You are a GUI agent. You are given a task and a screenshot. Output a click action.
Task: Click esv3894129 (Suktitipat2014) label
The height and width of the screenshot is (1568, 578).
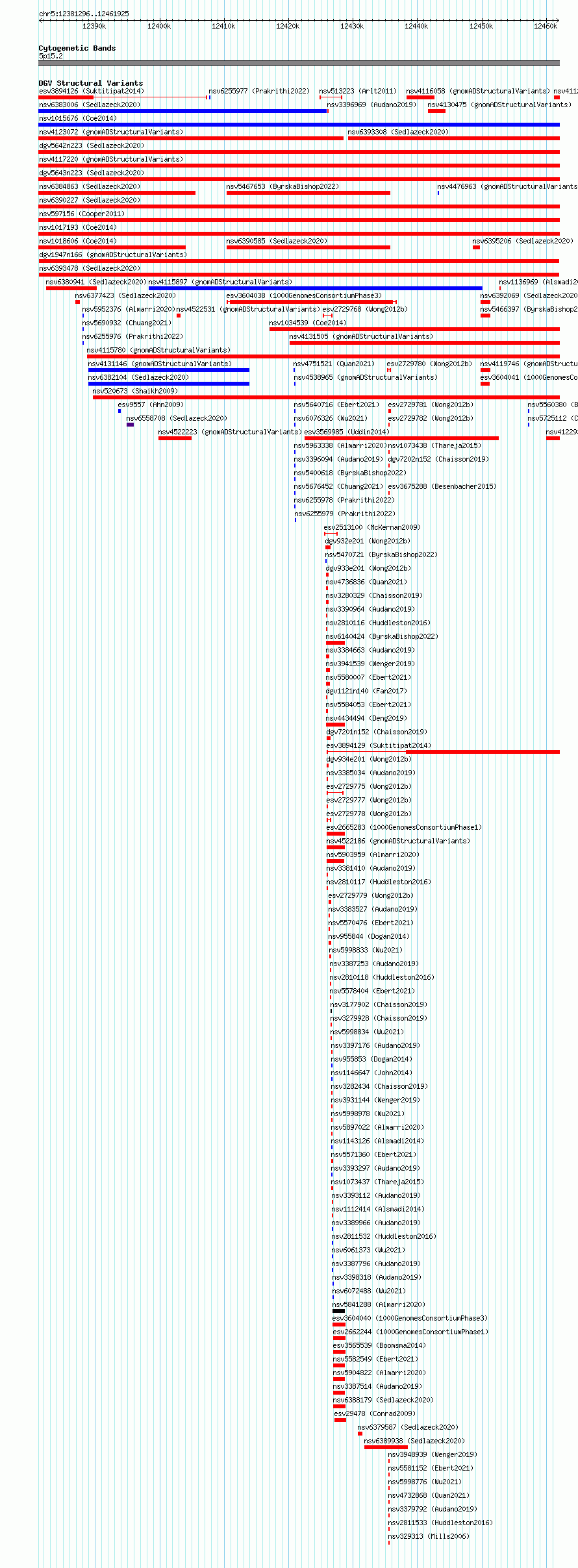[x=379, y=745]
